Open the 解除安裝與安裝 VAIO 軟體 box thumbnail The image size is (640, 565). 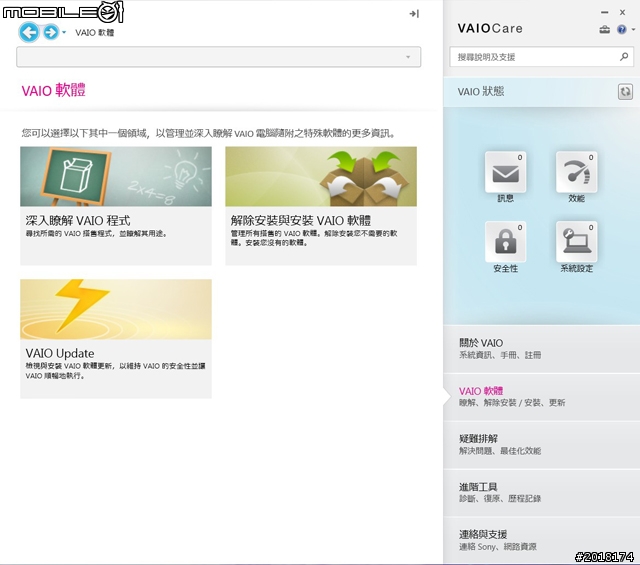click(321, 176)
